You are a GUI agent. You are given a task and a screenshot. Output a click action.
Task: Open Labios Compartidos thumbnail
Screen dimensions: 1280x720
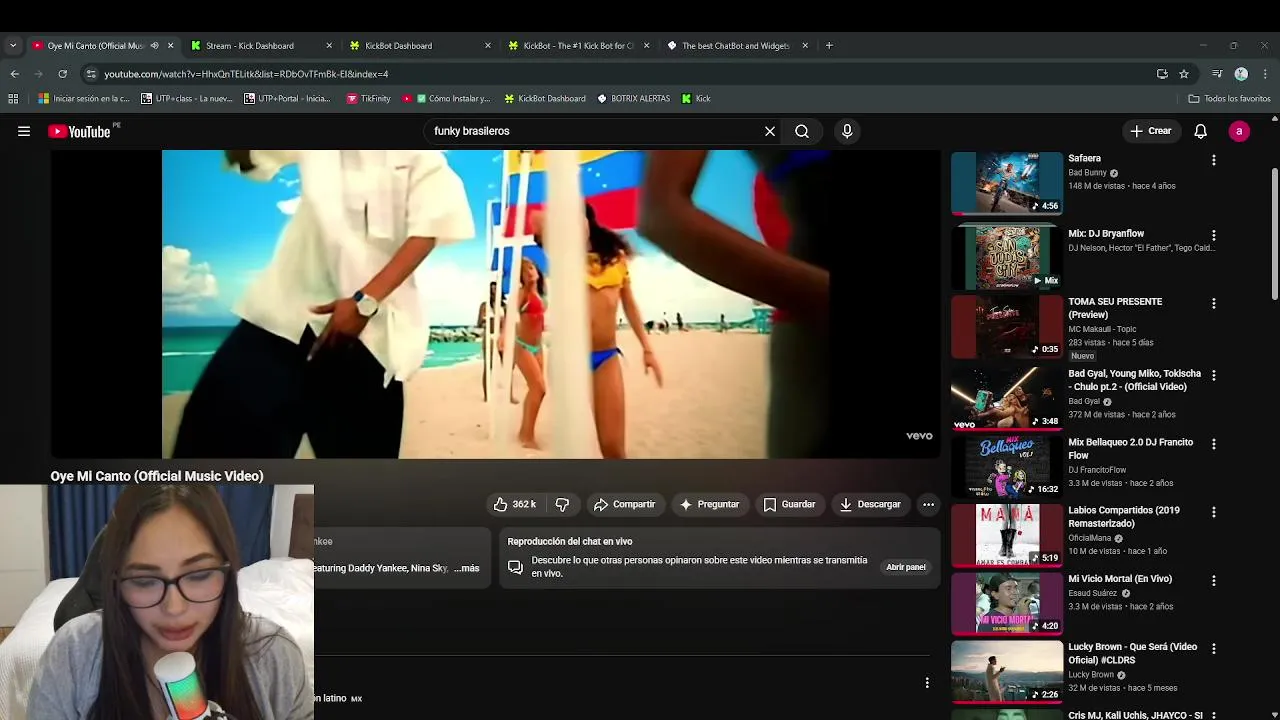[1006, 535]
